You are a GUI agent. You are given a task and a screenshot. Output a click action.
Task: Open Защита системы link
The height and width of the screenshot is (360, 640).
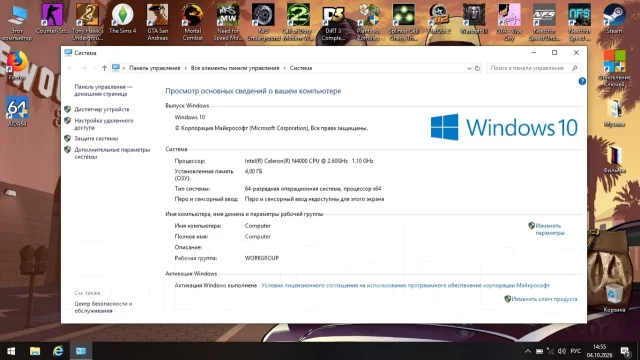click(96, 138)
